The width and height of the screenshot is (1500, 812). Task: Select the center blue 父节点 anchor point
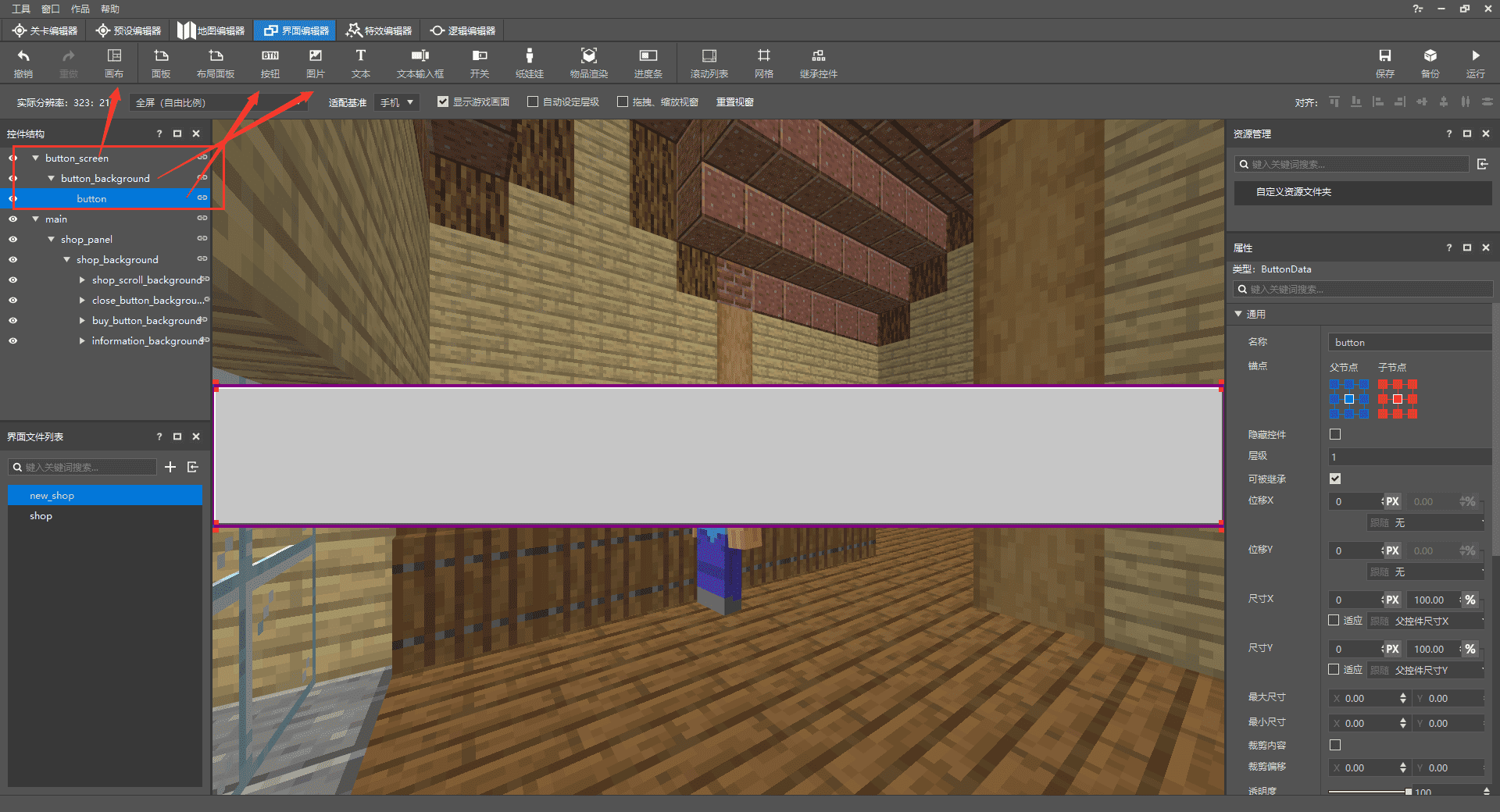pos(1349,399)
